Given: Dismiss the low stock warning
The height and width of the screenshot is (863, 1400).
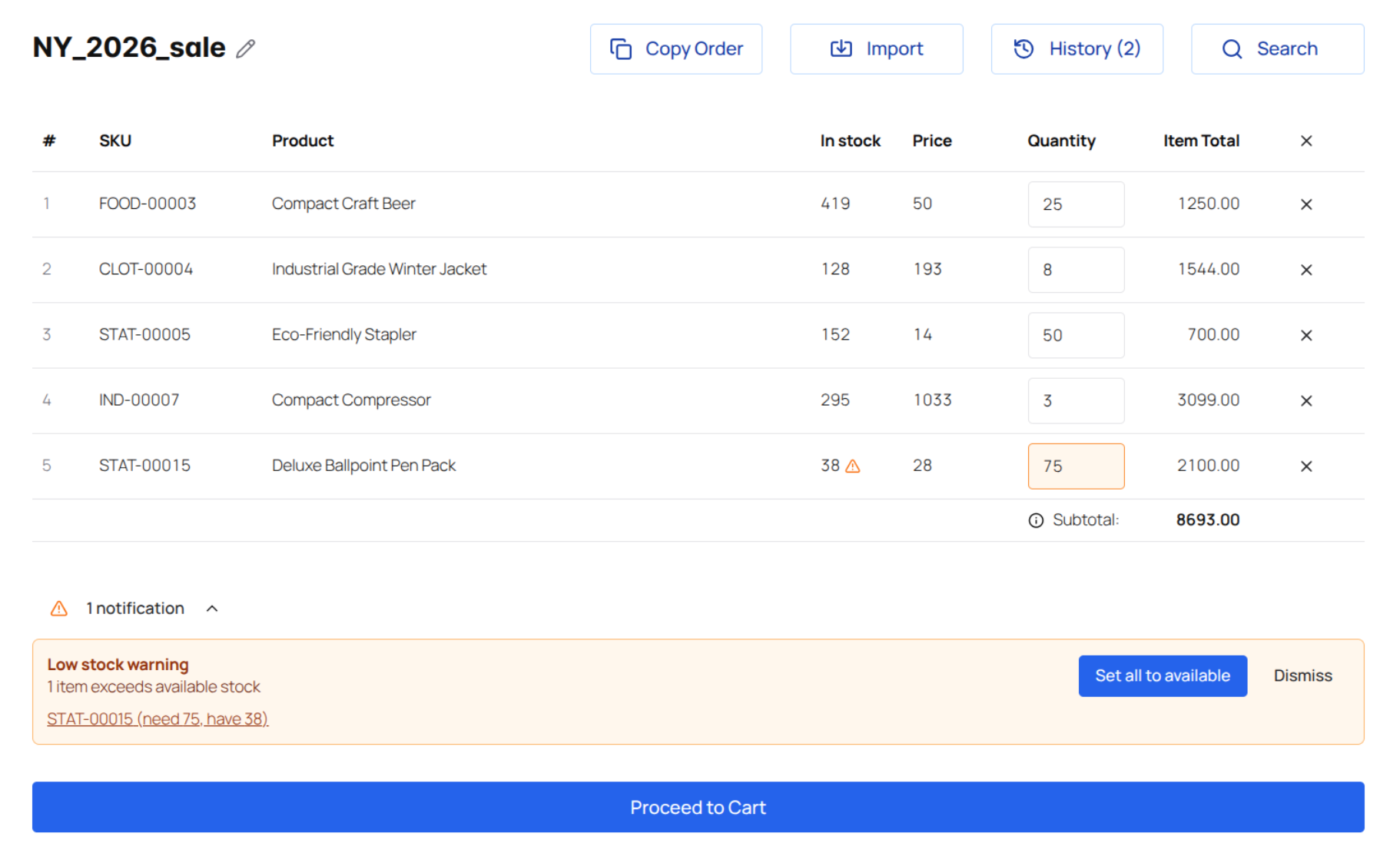Looking at the screenshot, I should point(1302,675).
